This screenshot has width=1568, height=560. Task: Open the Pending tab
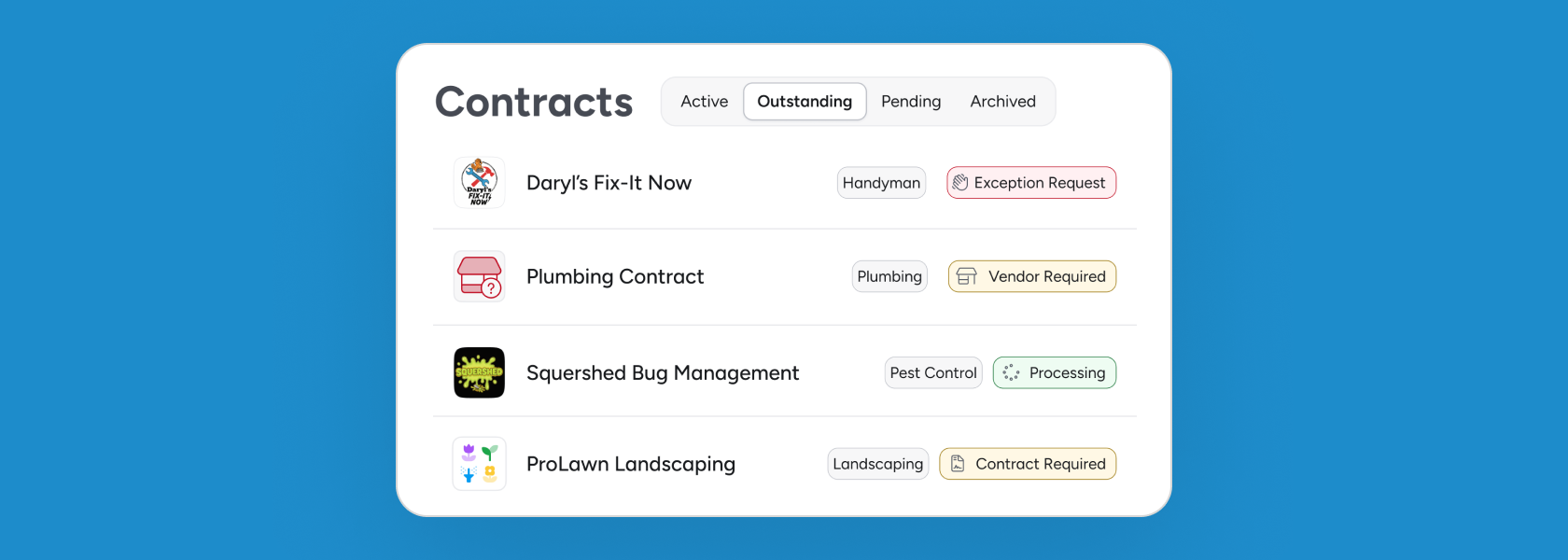[911, 102]
